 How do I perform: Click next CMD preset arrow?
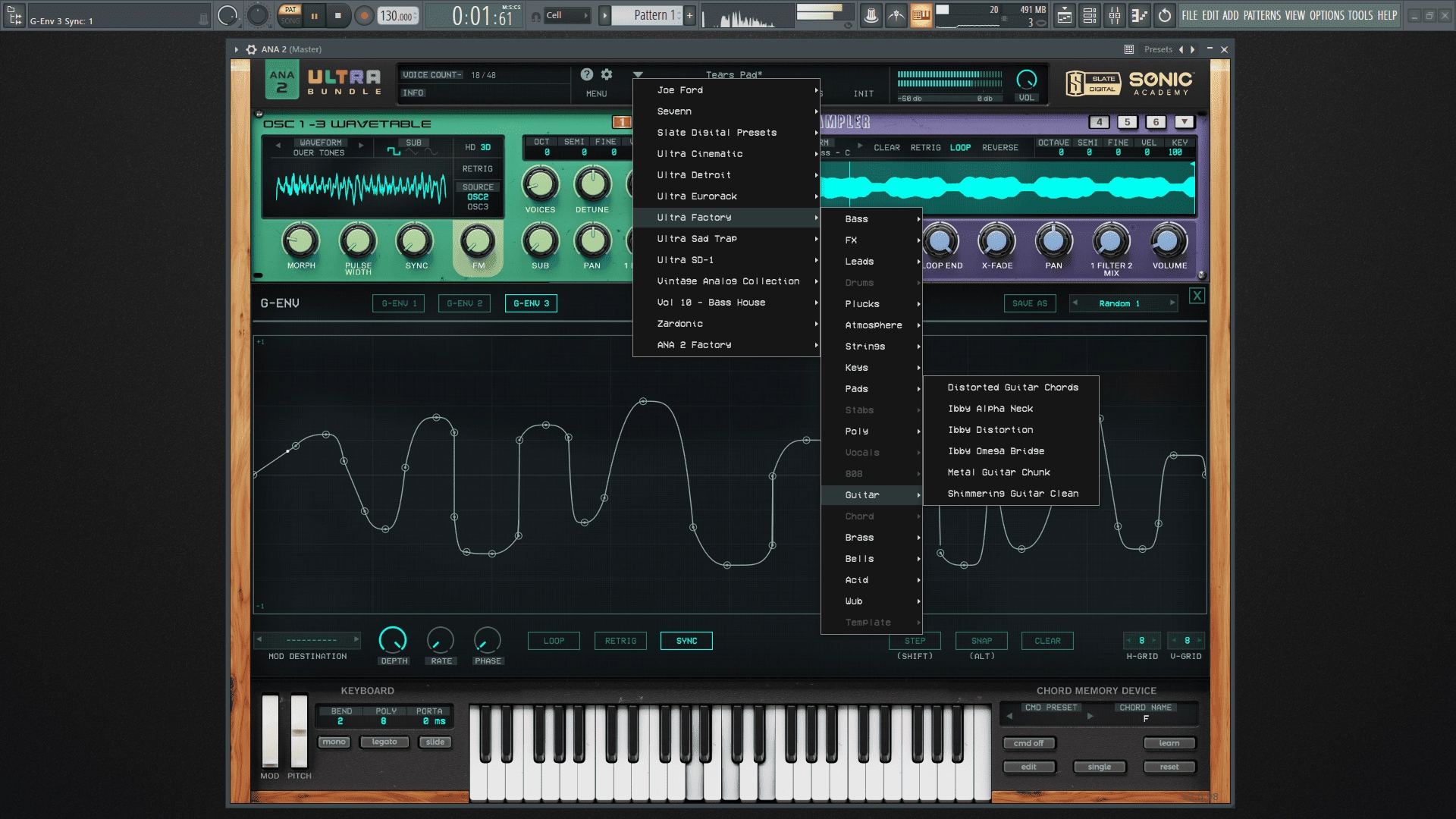coord(1090,716)
